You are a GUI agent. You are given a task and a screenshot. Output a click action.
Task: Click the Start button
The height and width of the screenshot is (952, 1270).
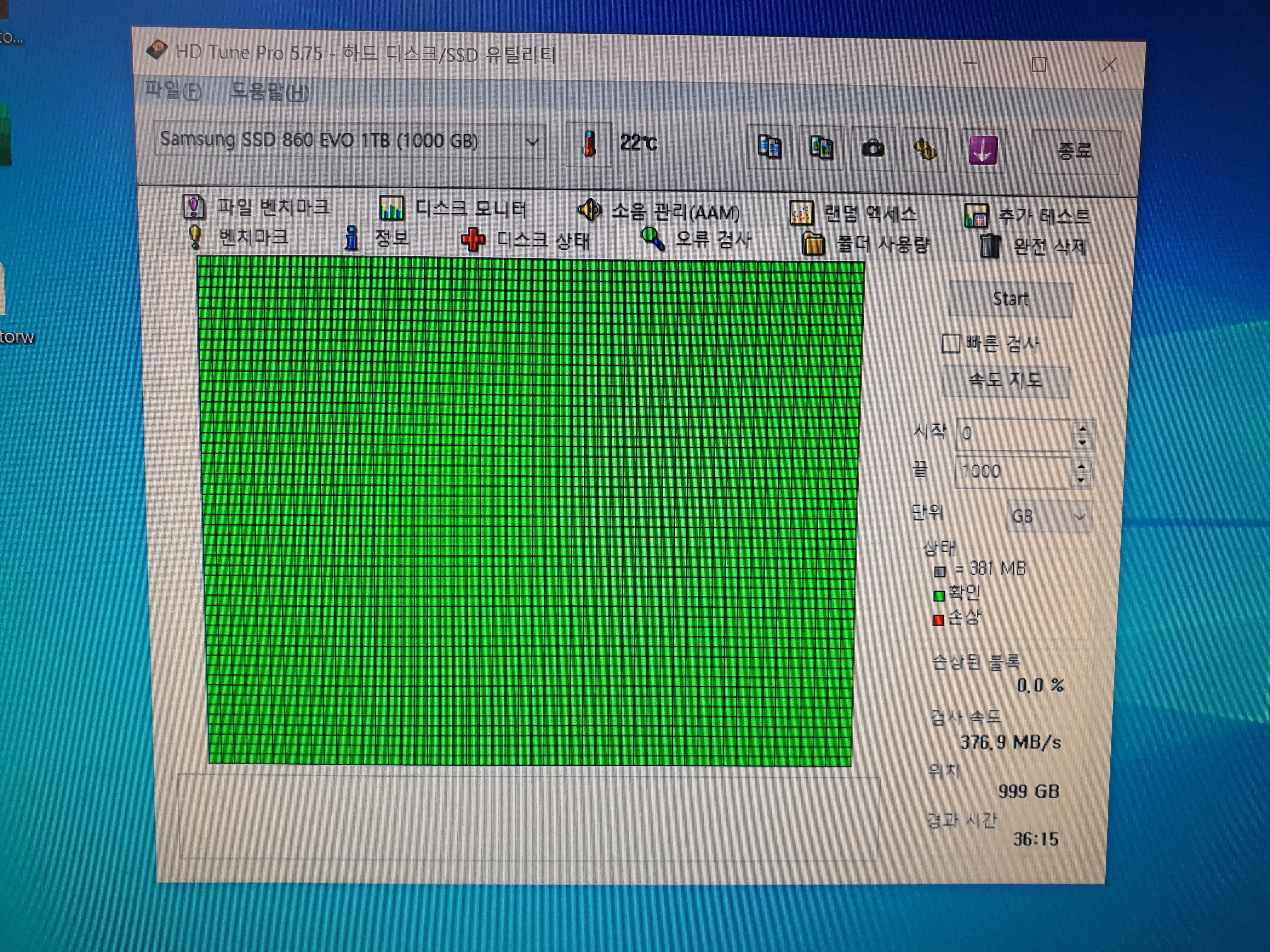click(1010, 299)
